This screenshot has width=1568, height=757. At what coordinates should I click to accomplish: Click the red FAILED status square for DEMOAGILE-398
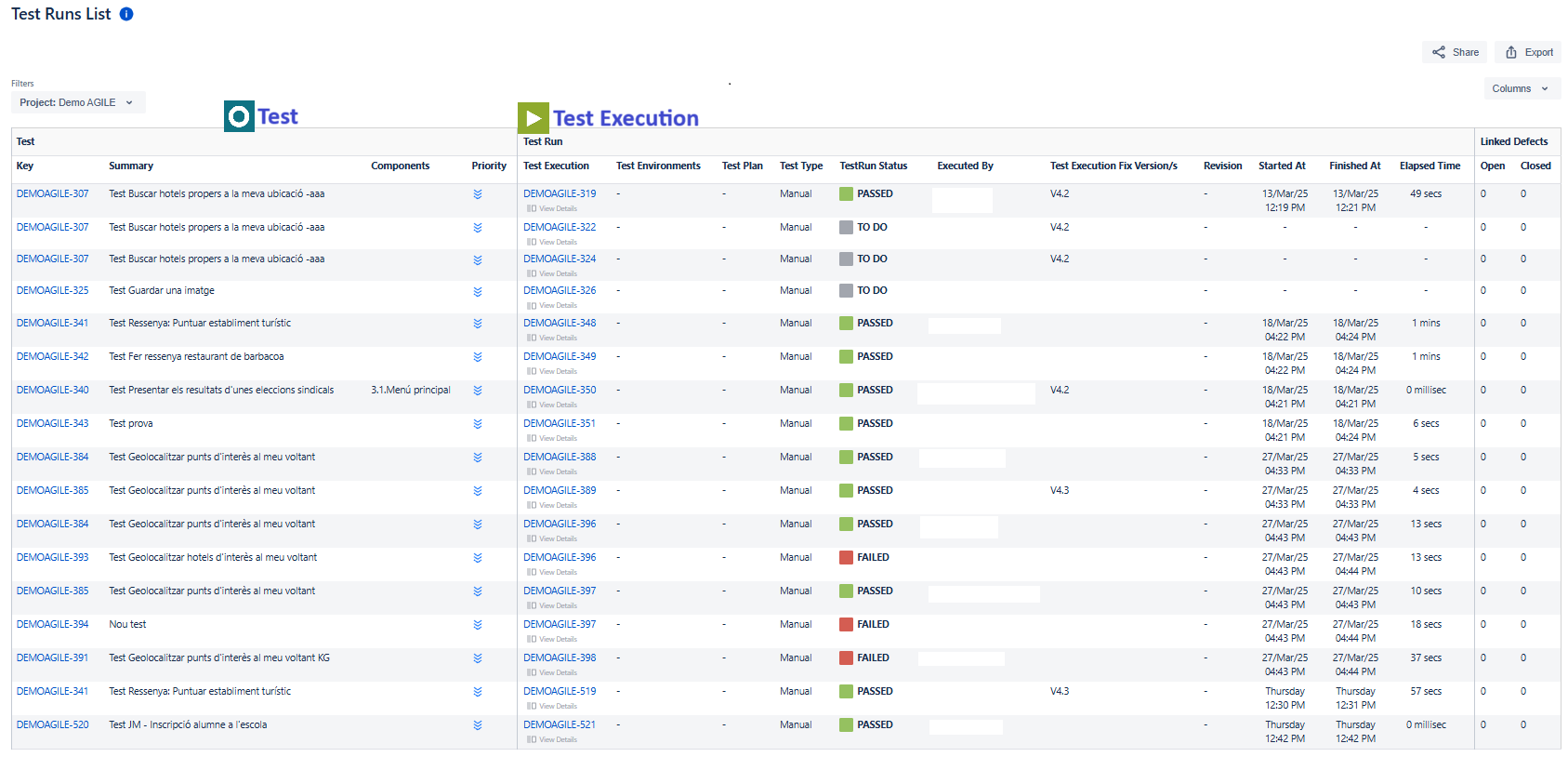(846, 658)
